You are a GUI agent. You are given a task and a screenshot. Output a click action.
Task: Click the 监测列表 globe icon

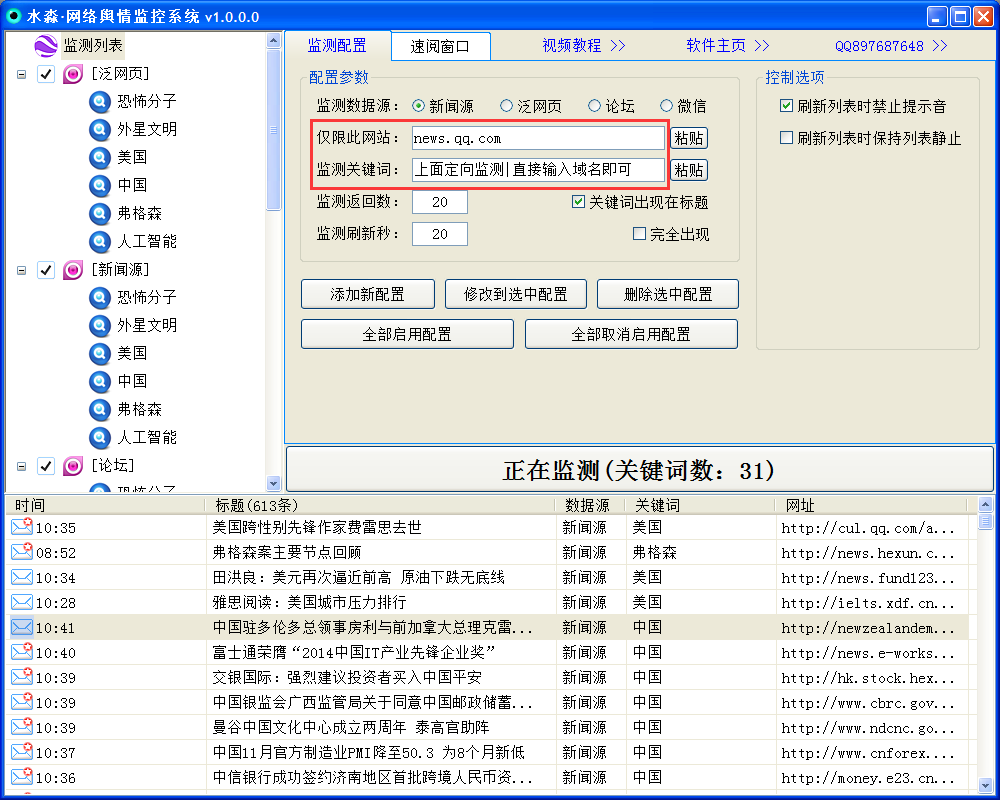pyautogui.click(x=45, y=46)
